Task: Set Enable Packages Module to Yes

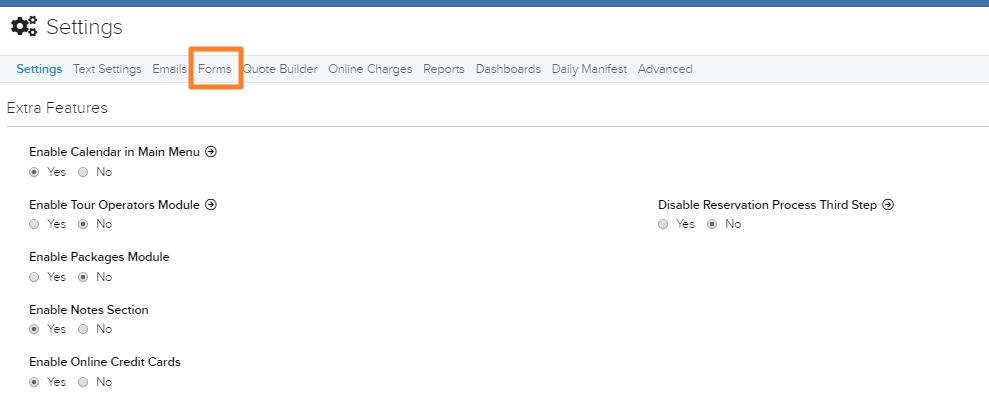Action: (34, 277)
